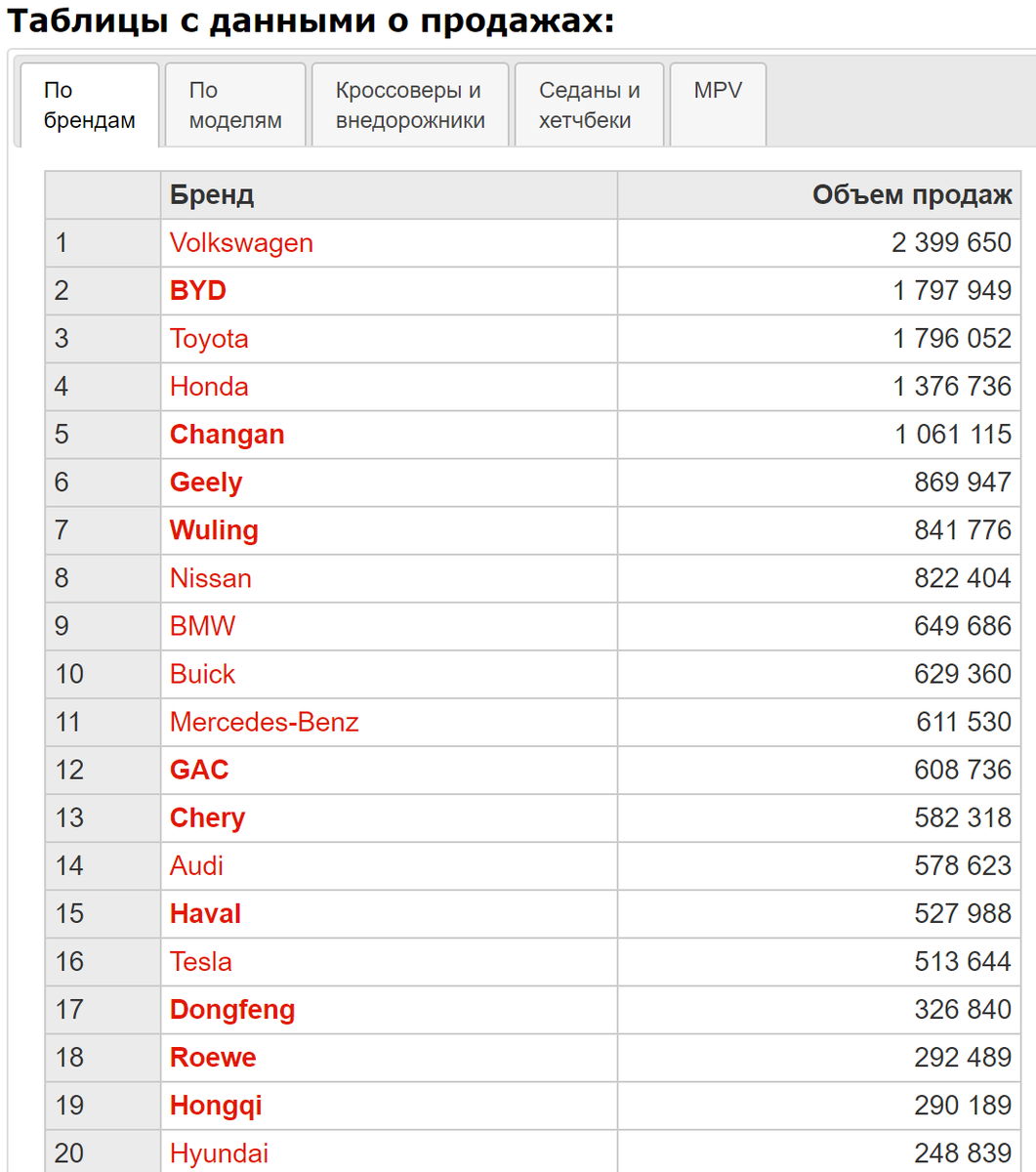Open the 'По моделям' tab
Viewport: 1036px width, 1172px height.
click(235, 105)
